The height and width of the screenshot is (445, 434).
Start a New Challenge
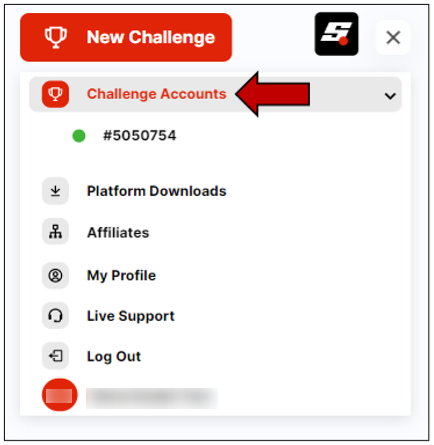point(126,37)
